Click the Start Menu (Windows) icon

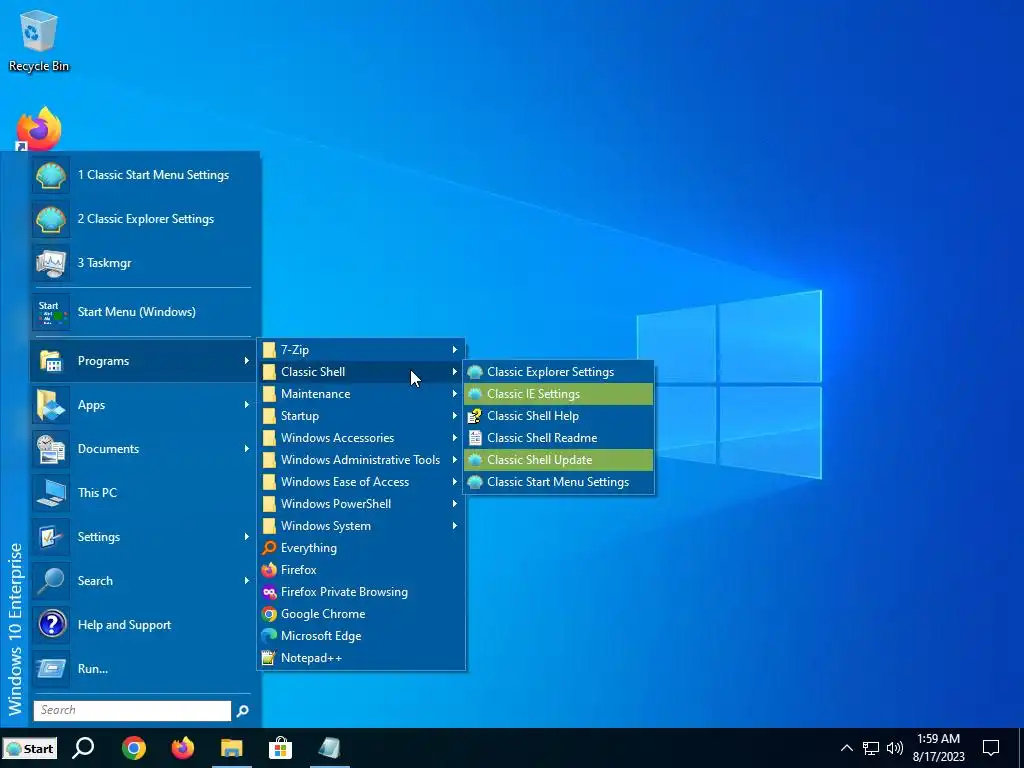(x=51, y=312)
